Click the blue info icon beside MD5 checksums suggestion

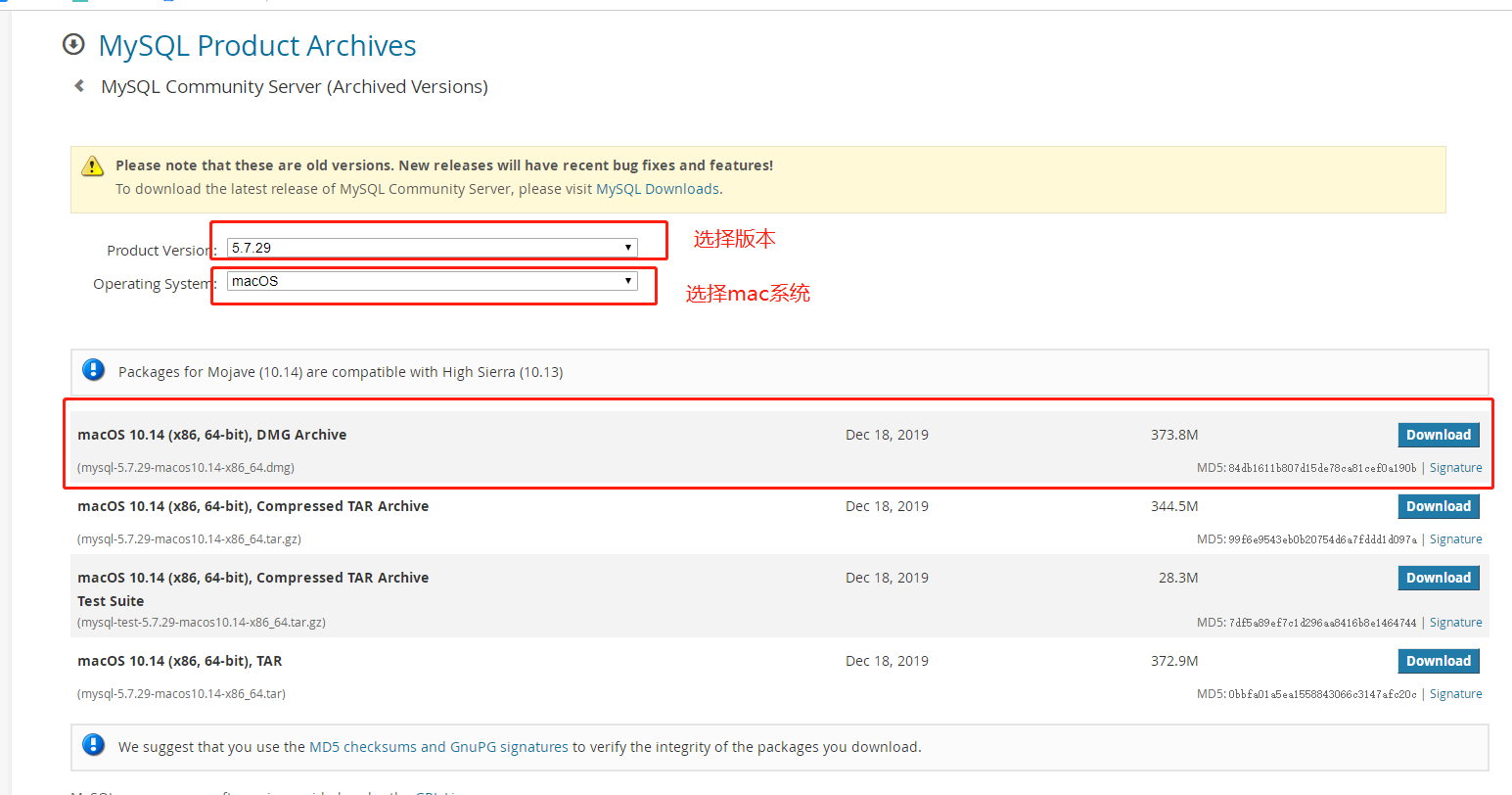[x=94, y=745]
